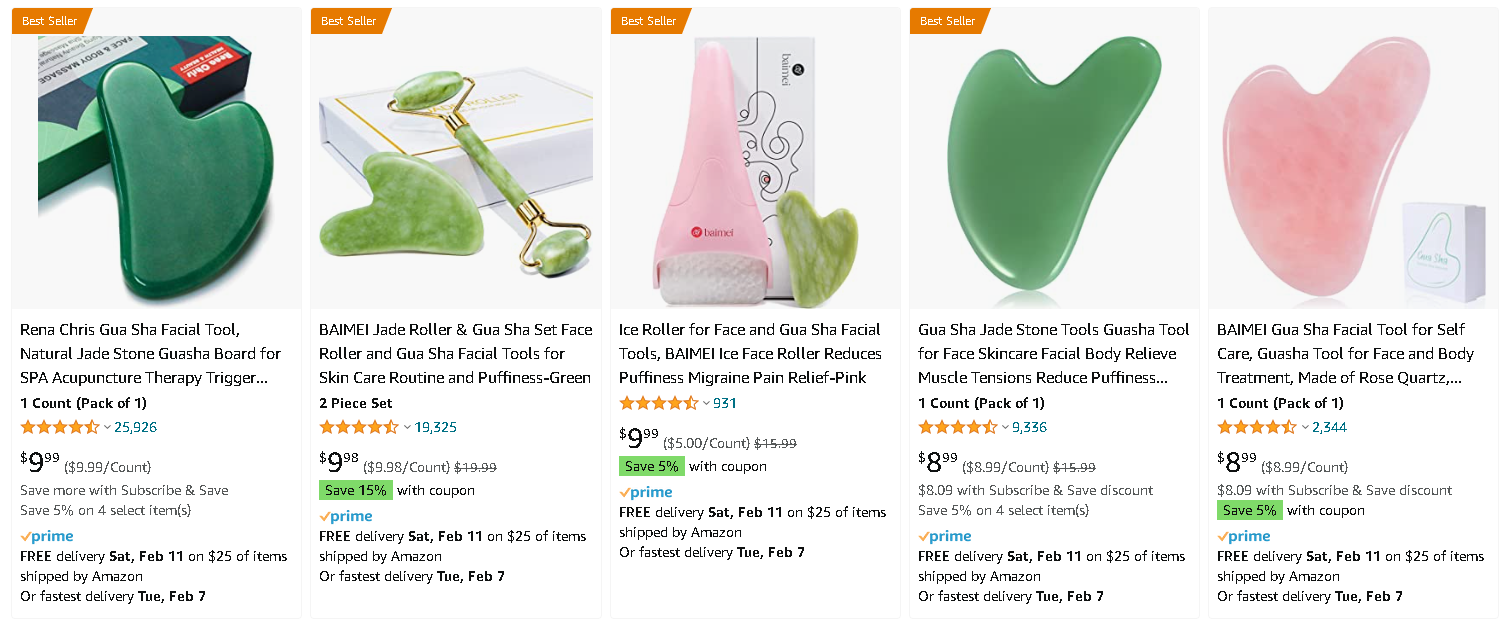
Task: Click star rating of pink Ice Roller
Action: pyautogui.click(x=659, y=403)
